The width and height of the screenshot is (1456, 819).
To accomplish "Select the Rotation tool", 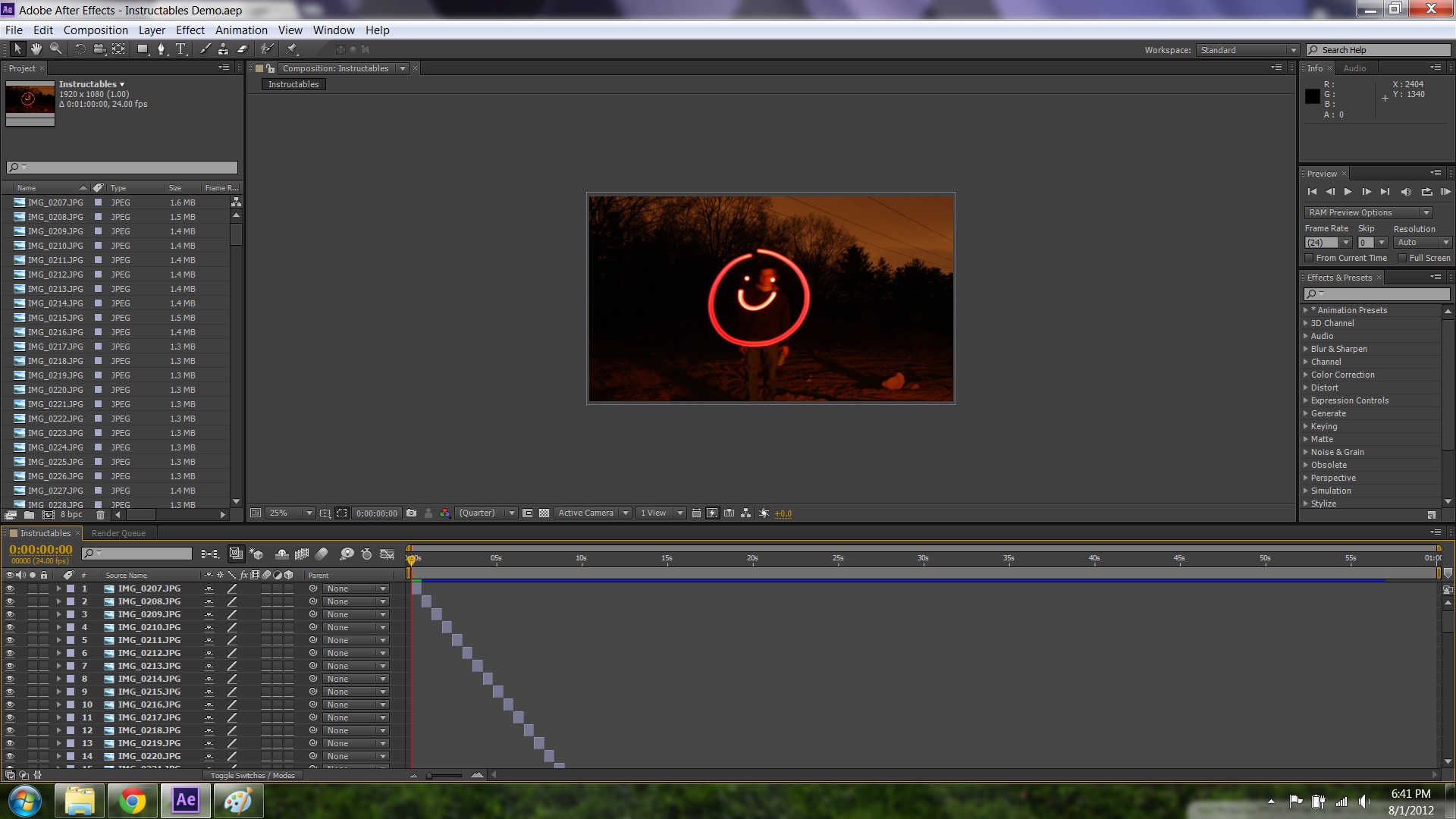I will coord(80,49).
